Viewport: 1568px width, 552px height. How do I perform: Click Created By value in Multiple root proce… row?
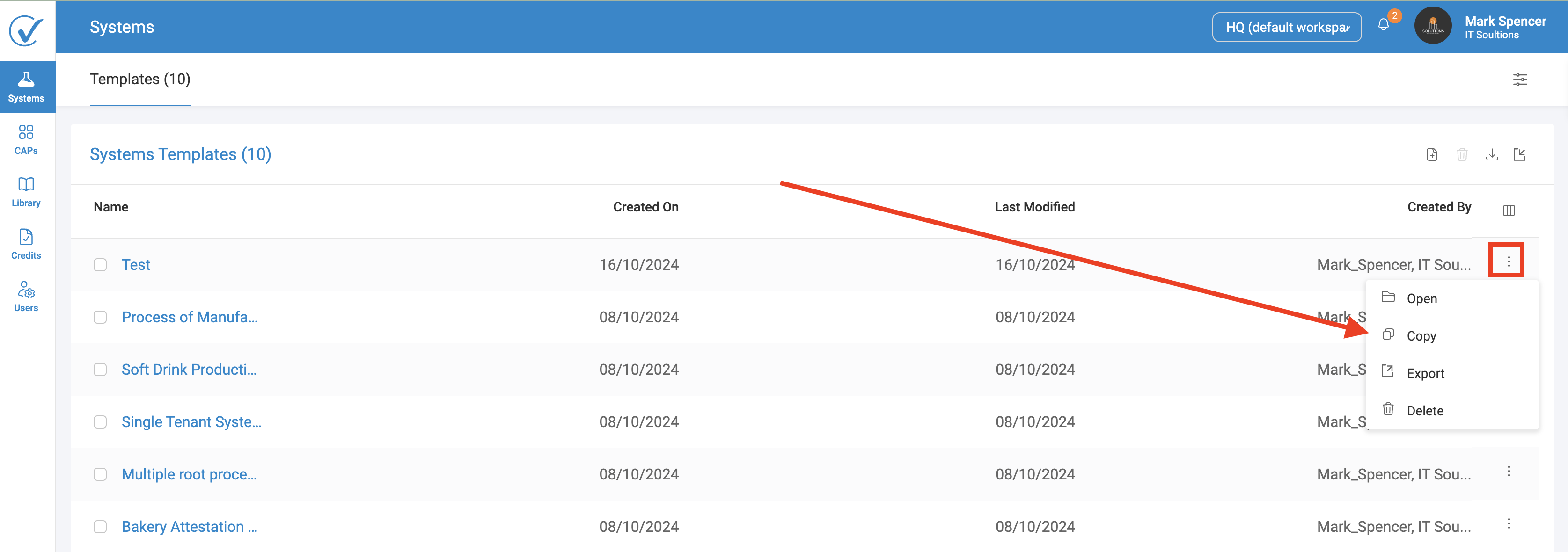(x=1394, y=474)
